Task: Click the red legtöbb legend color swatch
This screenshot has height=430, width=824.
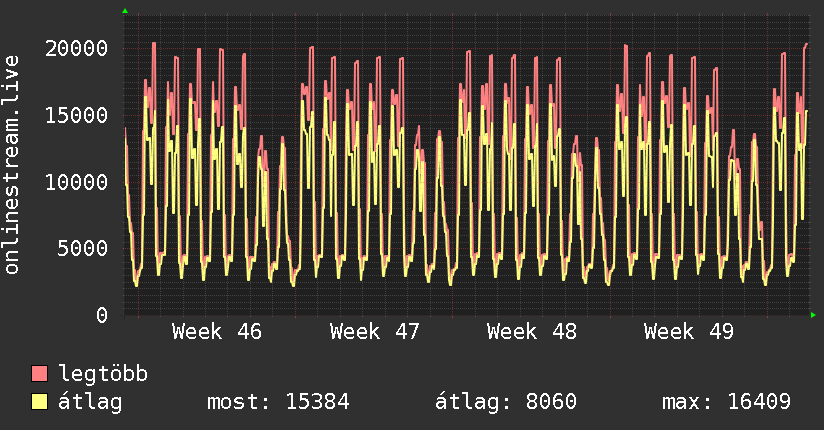Action: click(x=40, y=374)
